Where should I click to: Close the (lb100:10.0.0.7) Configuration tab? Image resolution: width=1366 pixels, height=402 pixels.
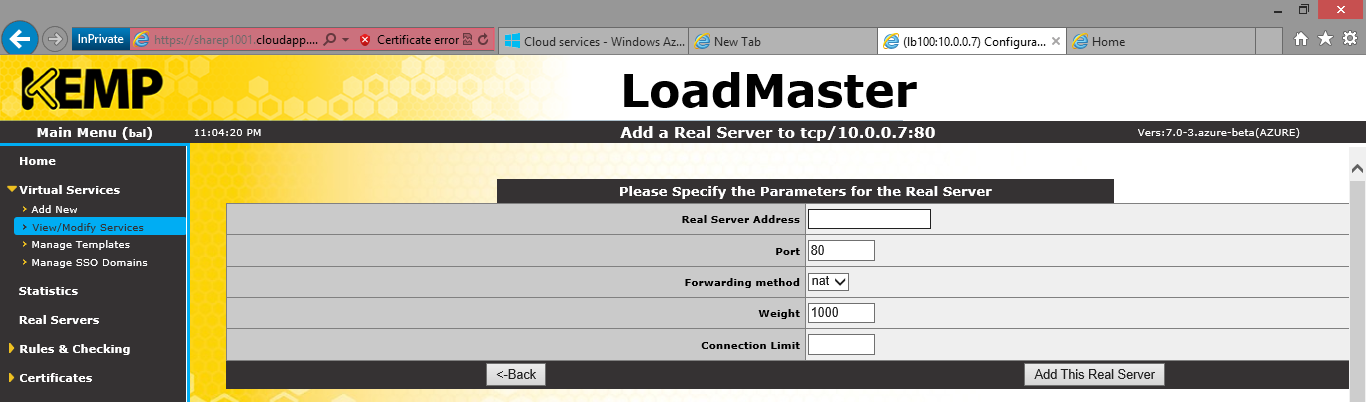coord(1056,42)
